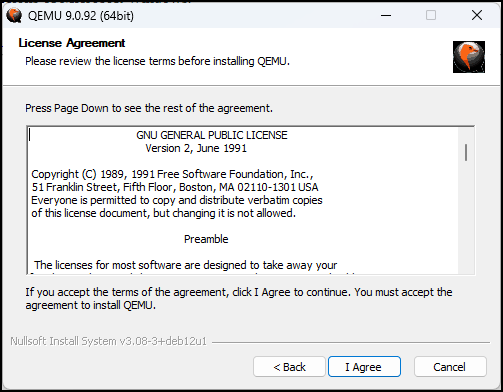The width and height of the screenshot is (503, 392).
Task: Click the disabled maximize button
Action: click(431, 15)
